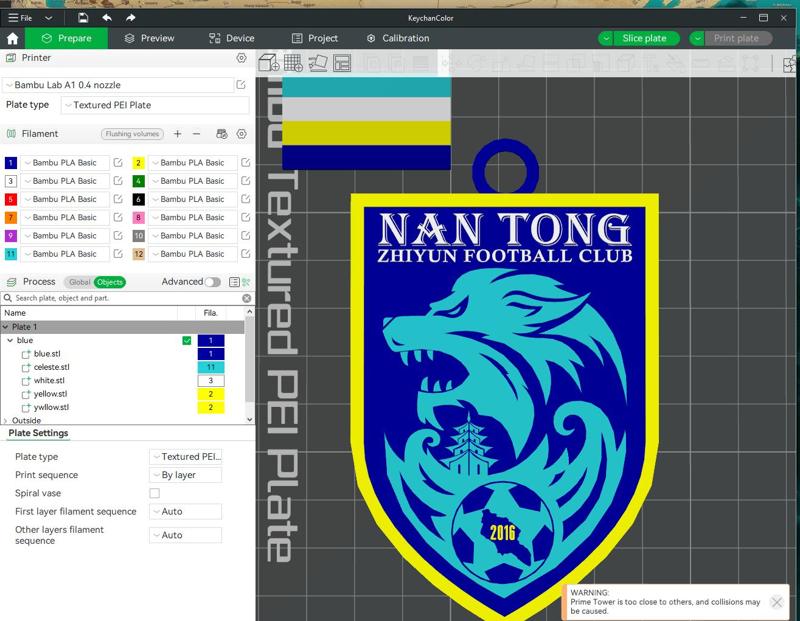Open the Bambu Lab A1 printer dropdown

118,85
